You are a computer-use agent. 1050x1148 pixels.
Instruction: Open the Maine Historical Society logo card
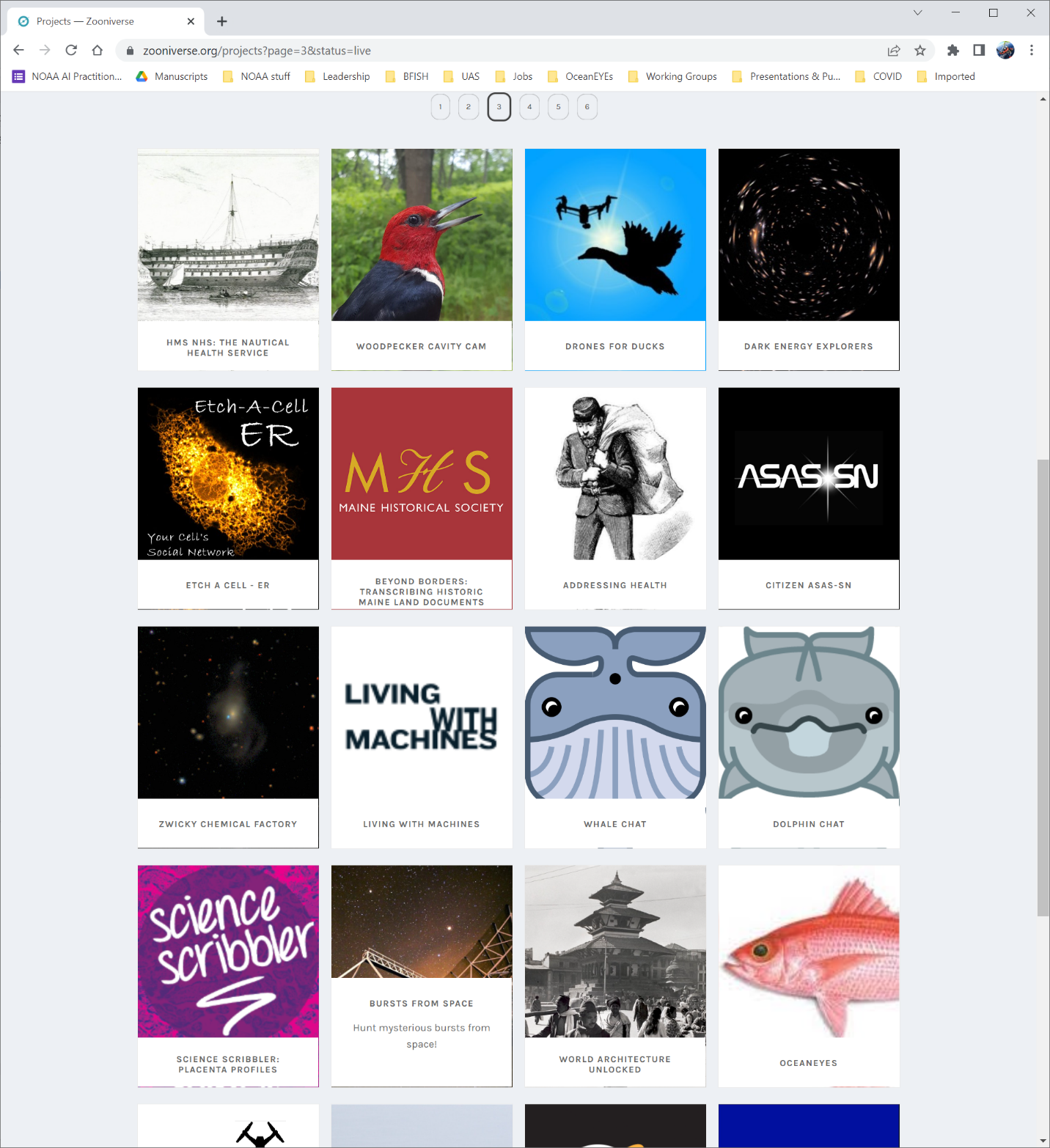tap(422, 474)
